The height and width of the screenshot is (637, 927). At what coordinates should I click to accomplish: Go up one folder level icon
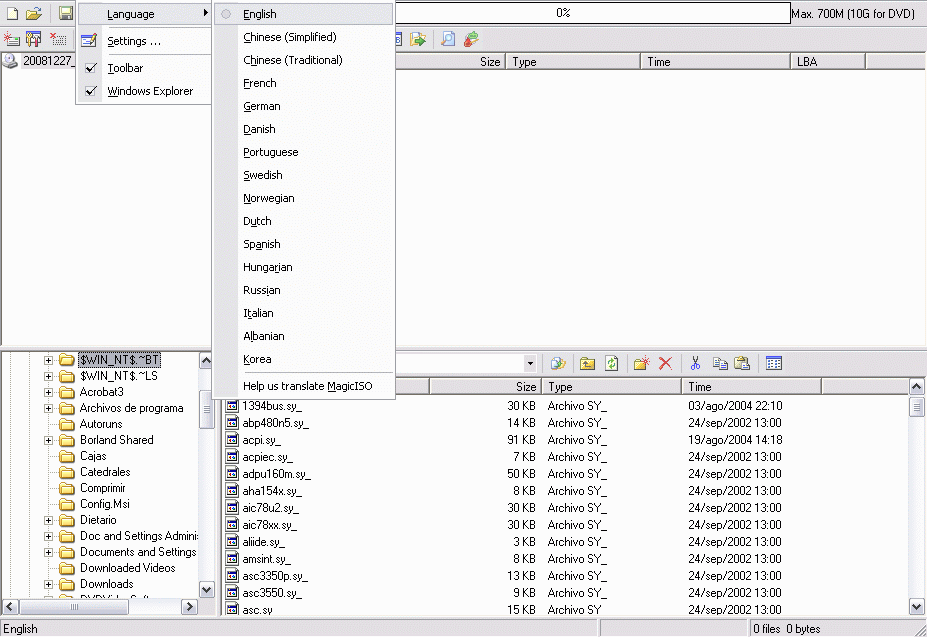click(587, 363)
